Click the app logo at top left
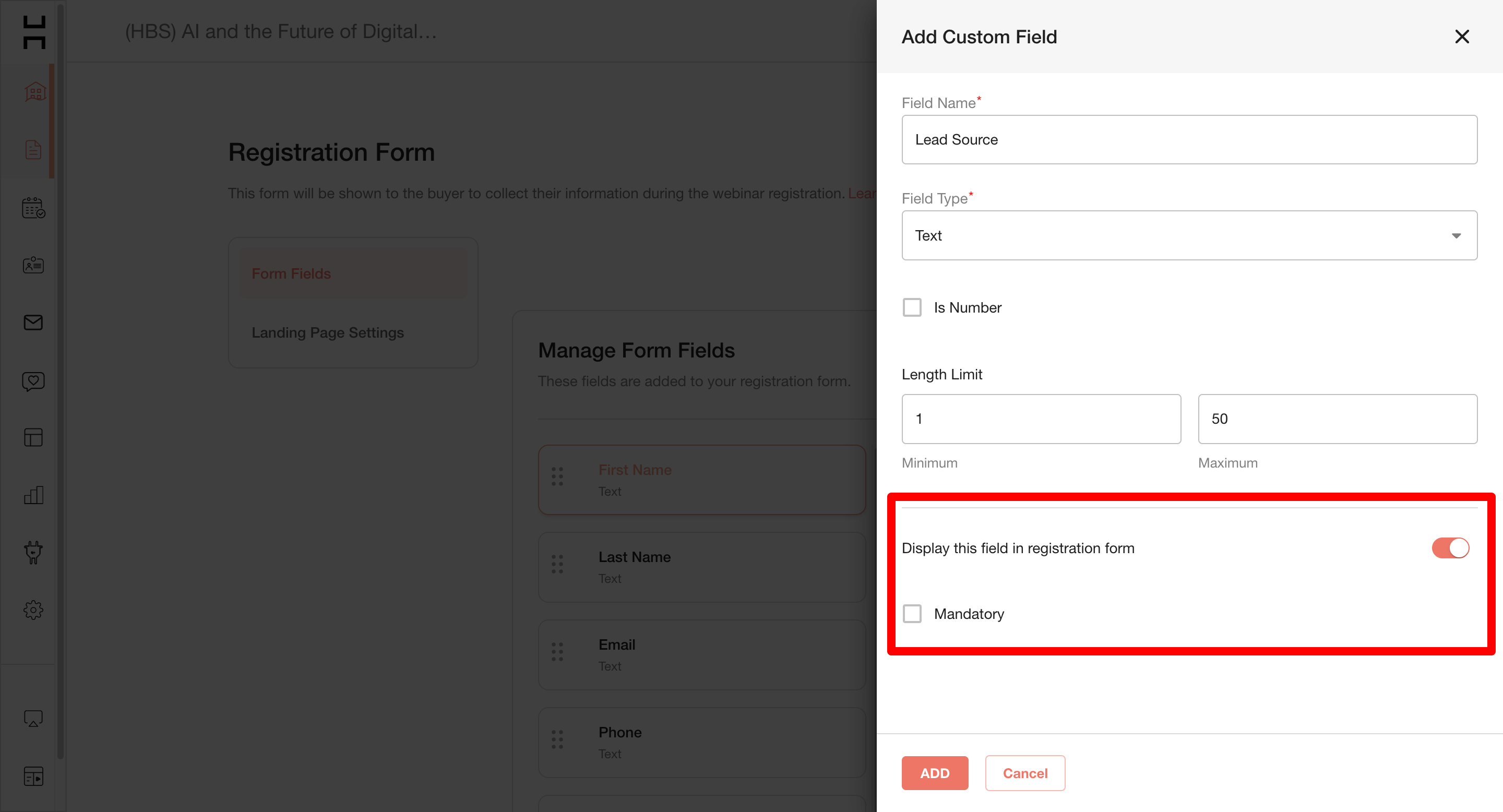Screen dimensions: 1503x812 coord(34,33)
